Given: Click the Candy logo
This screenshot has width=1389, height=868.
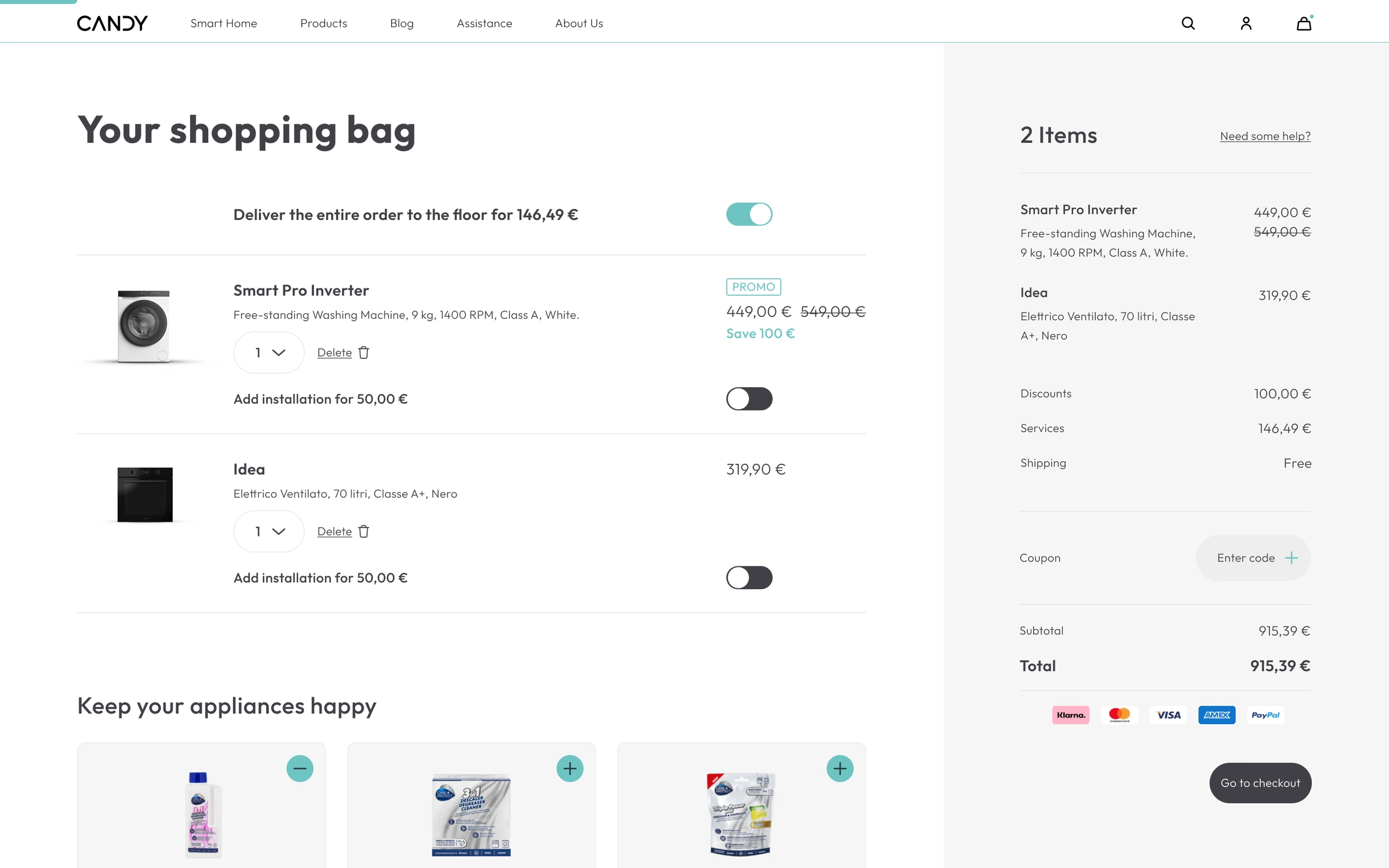Looking at the screenshot, I should coord(113,23).
